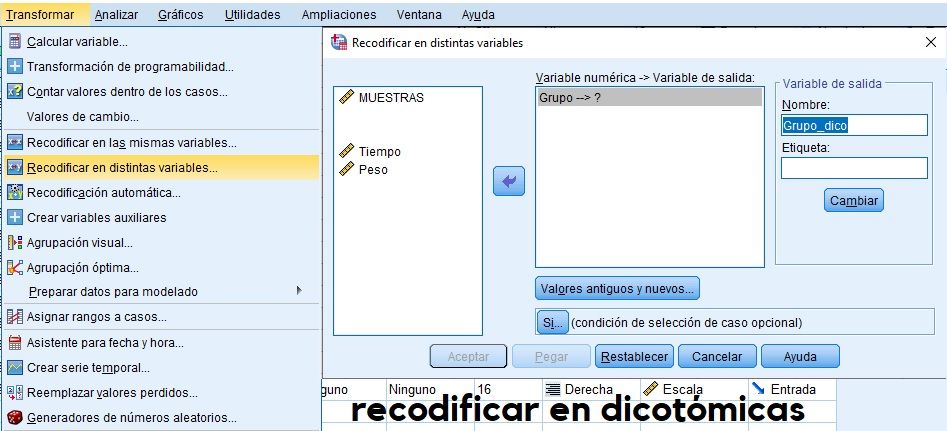Click the Cambiar button

tap(853, 200)
